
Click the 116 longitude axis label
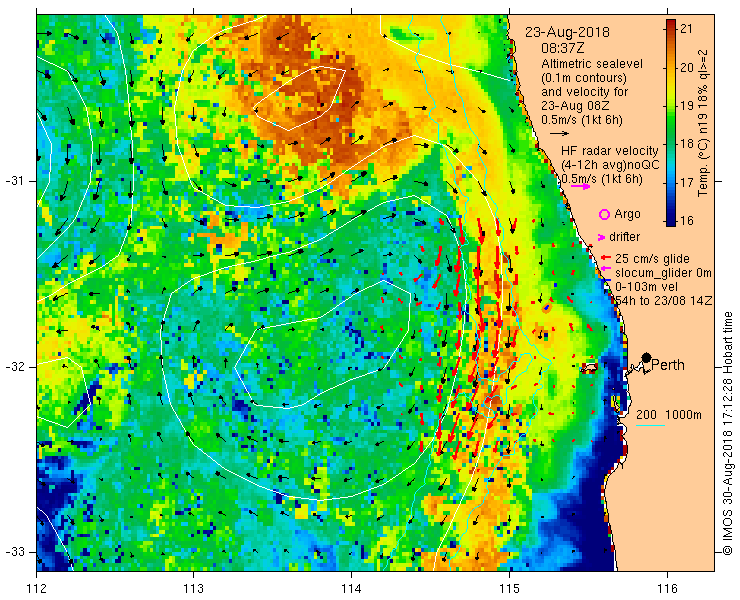point(667,589)
